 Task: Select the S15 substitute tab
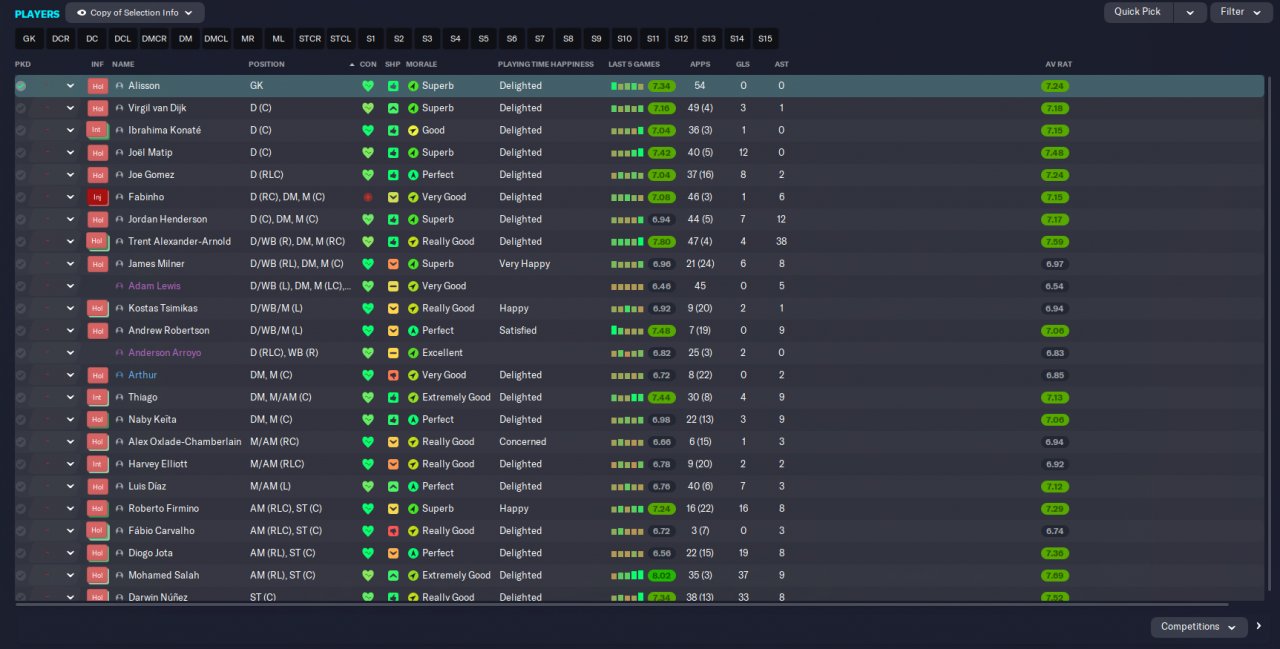765,39
